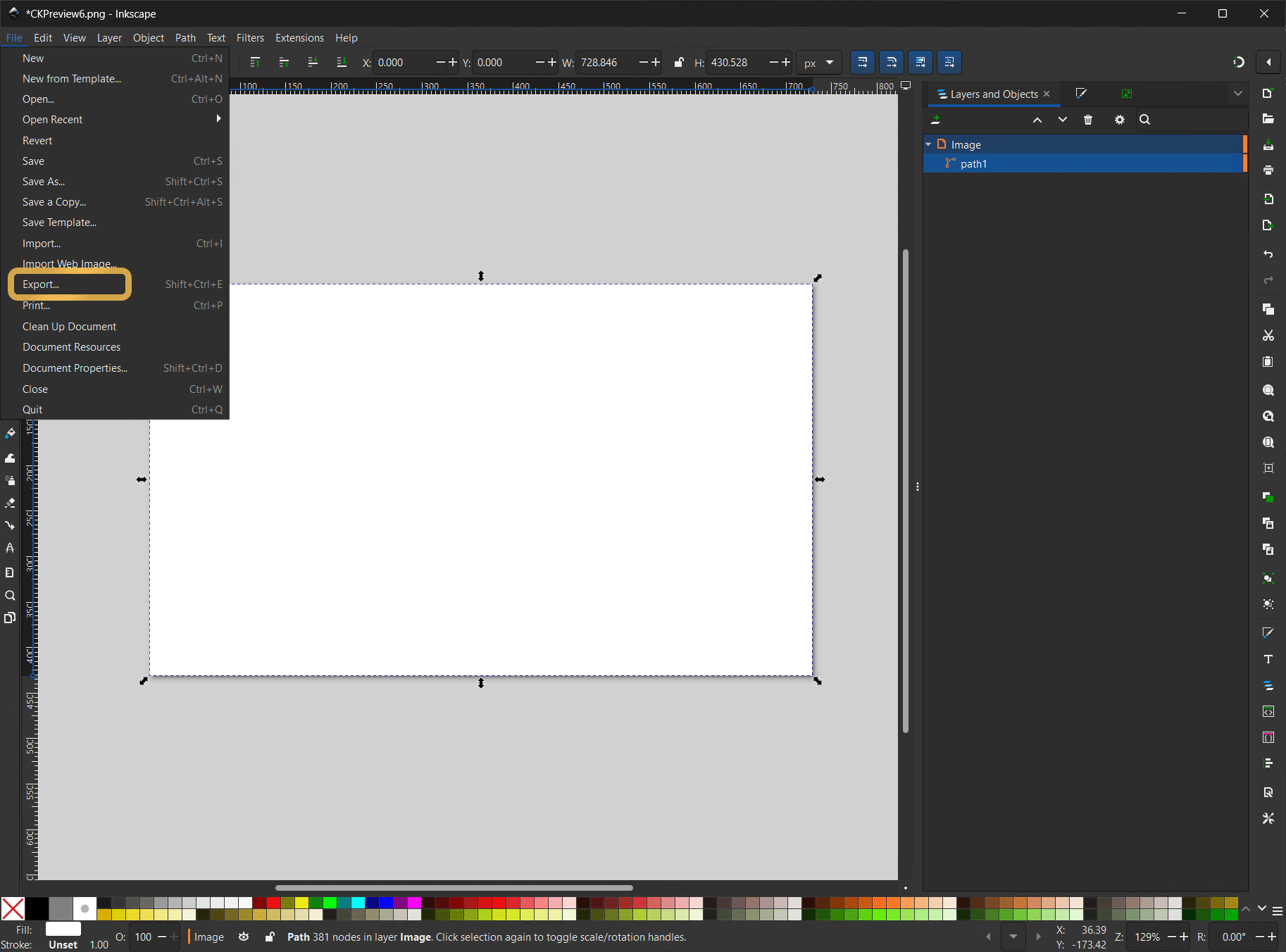Click the W width input field
Viewport: 1286px width, 952px height.
[607, 63]
